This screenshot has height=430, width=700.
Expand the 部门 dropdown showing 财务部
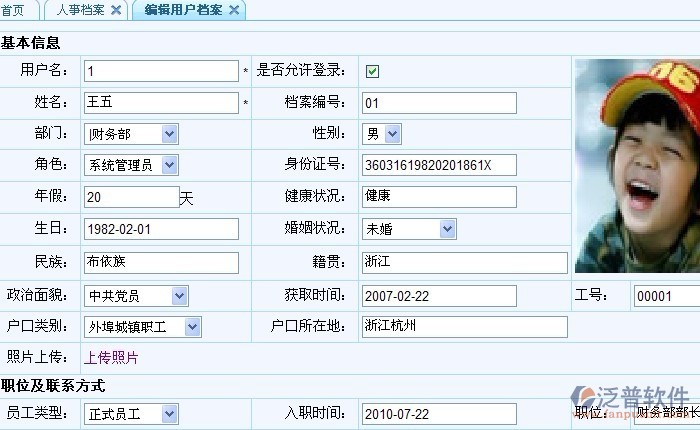tap(168, 134)
